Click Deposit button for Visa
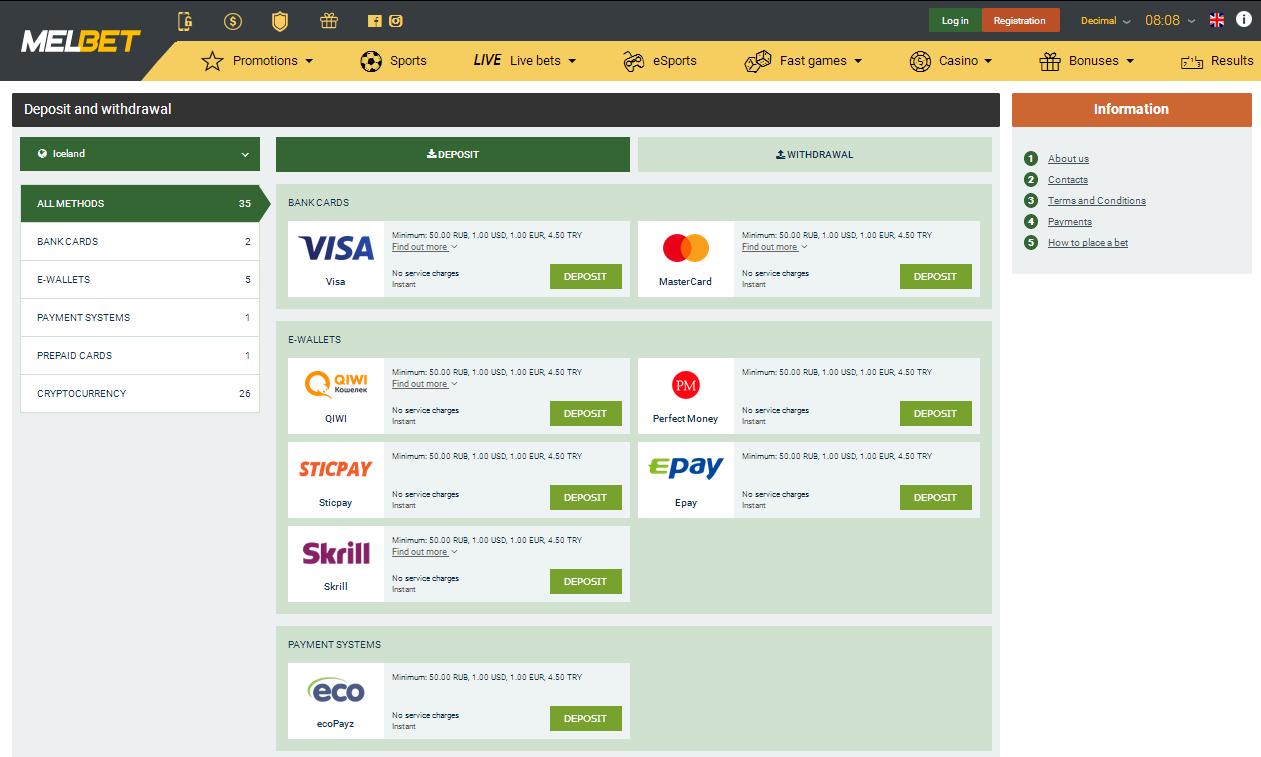The height and width of the screenshot is (757, 1261). coord(586,277)
